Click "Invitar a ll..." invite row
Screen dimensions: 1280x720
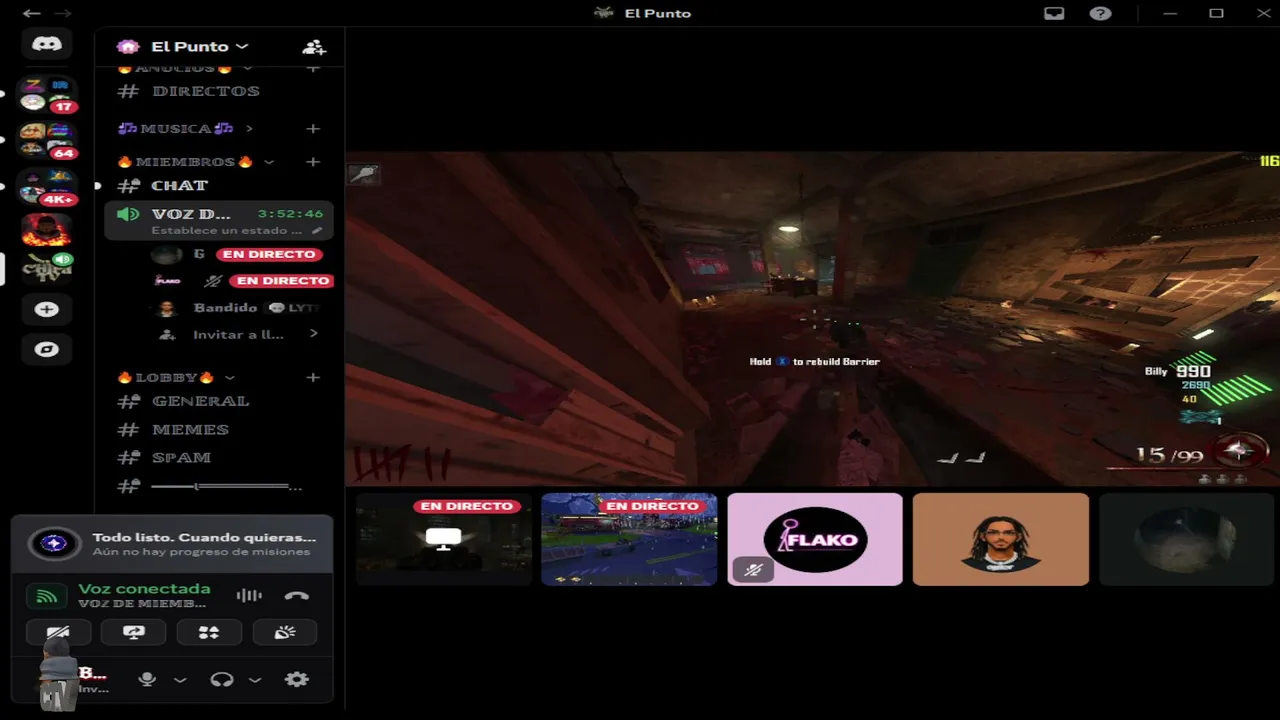(x=240, y=334)
